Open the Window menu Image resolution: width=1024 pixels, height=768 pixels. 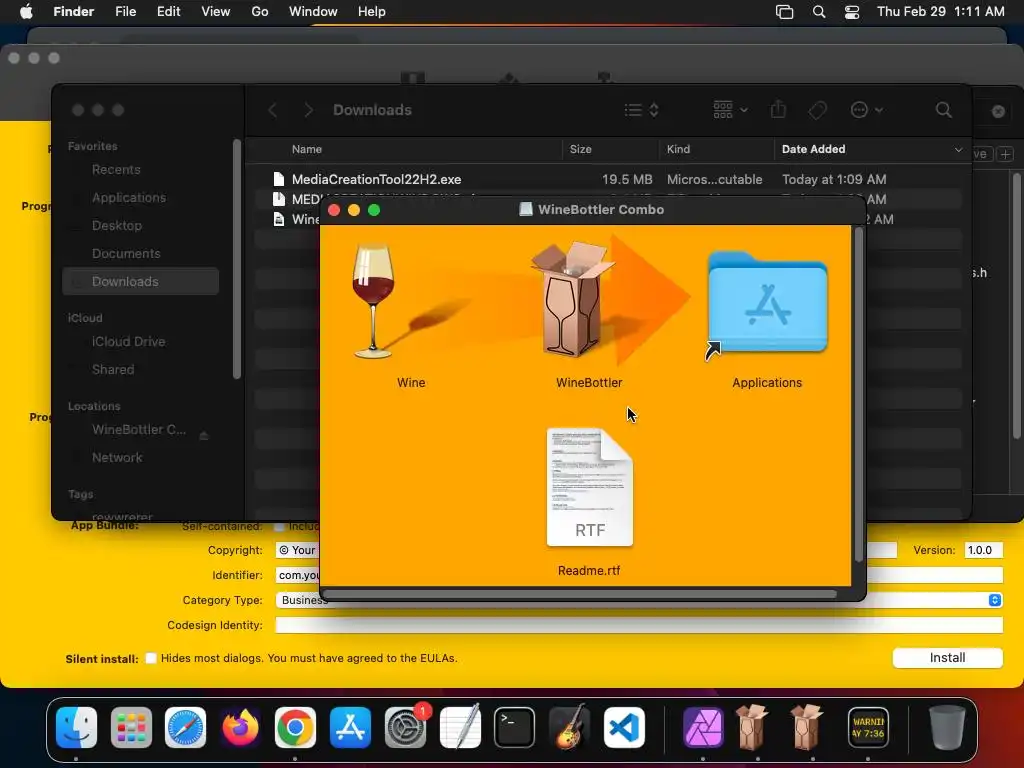(313, 12)
